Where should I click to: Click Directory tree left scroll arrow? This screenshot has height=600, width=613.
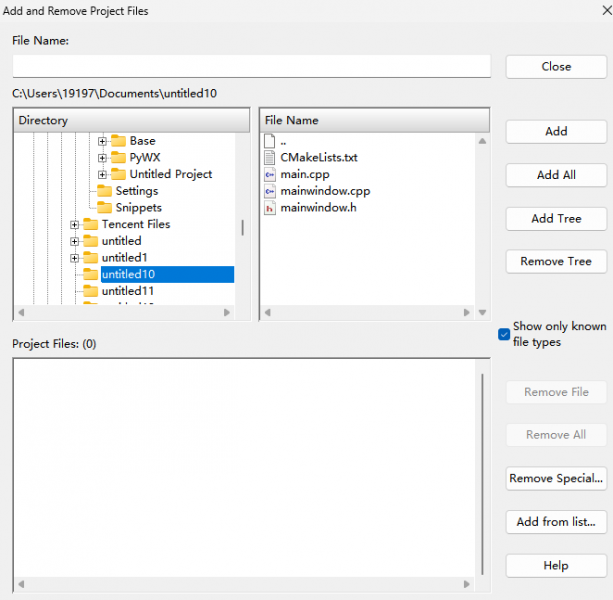(22, 312)
